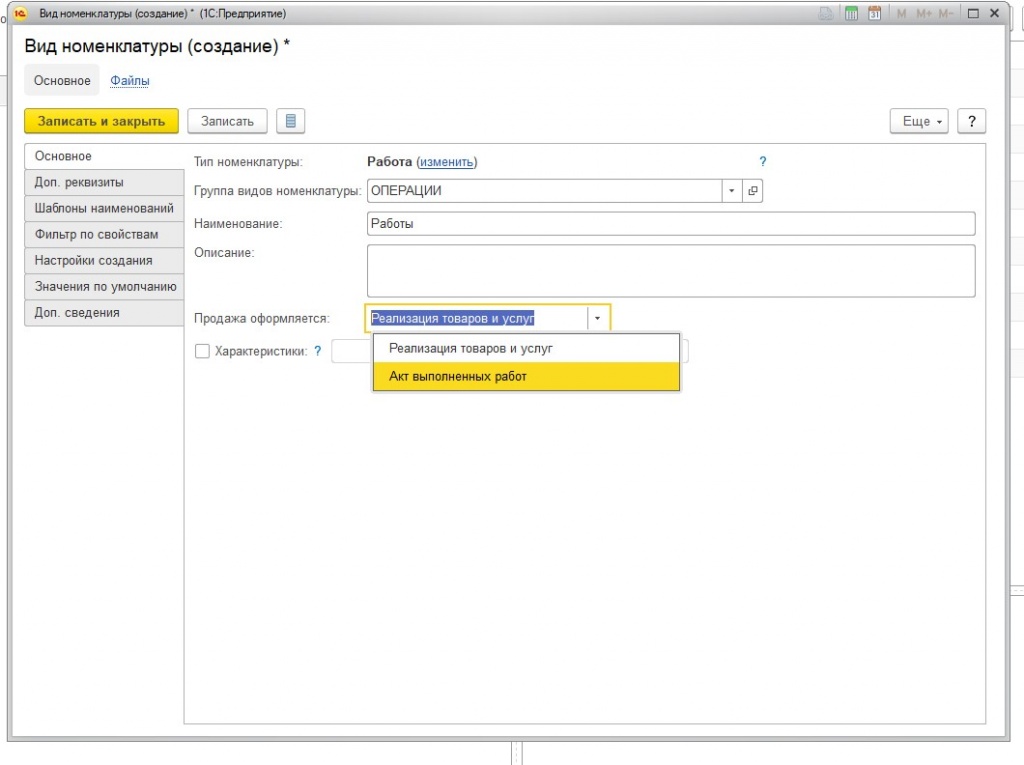Enable the Характеристики checkbox
Image resolution: width=1024 pixels, height=765 pixels.
(x=202, y=351)
